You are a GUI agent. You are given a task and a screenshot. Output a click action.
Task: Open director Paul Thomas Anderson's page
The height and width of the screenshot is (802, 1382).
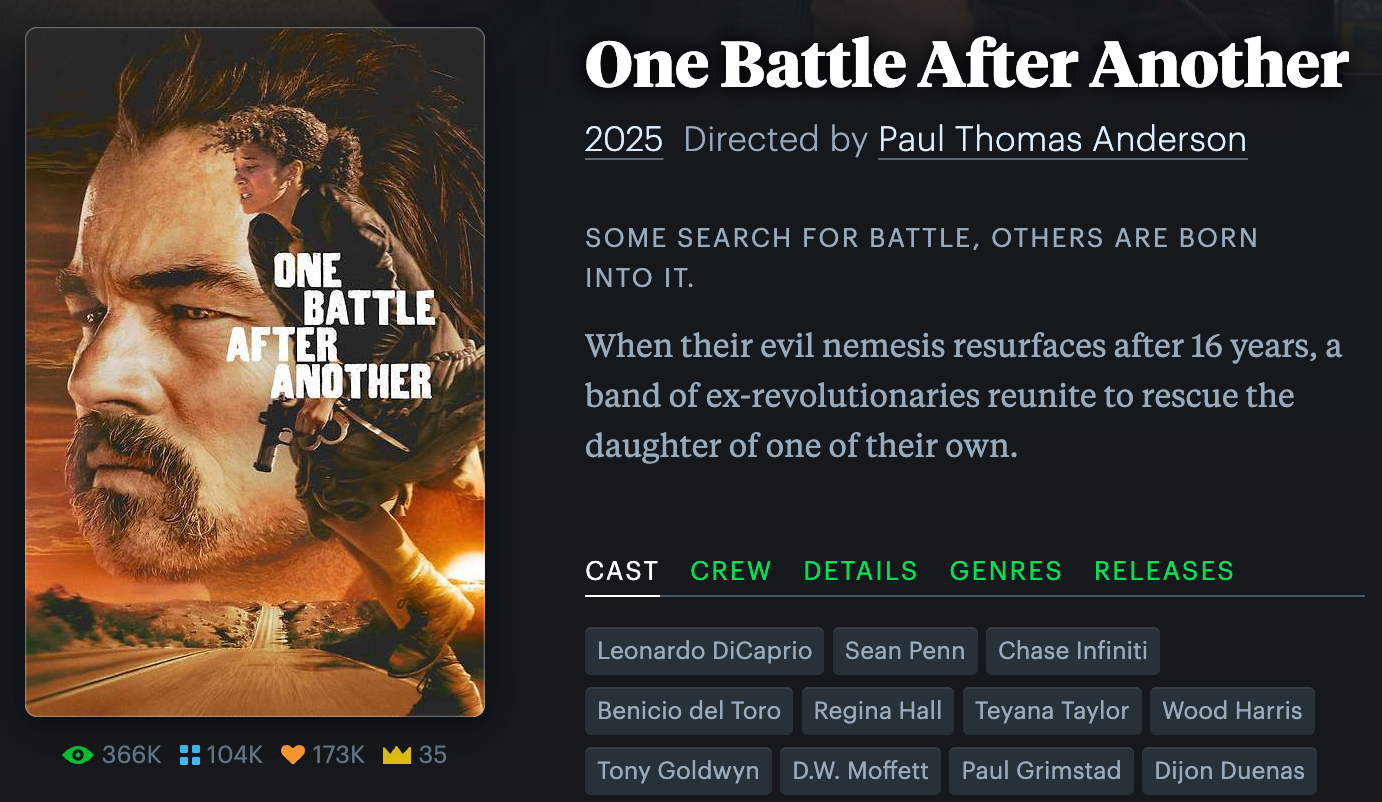[1062, 139]
